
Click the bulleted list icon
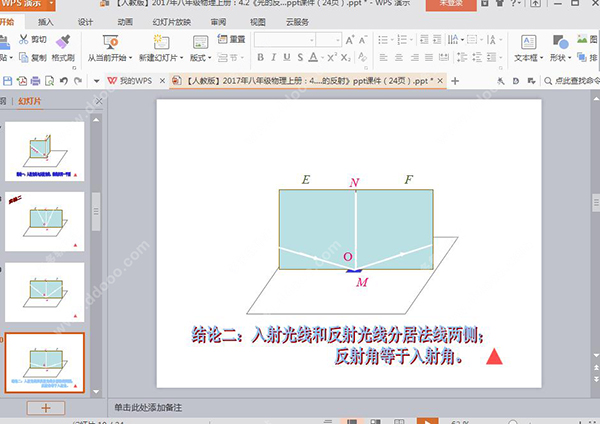(x=385, y=39)
